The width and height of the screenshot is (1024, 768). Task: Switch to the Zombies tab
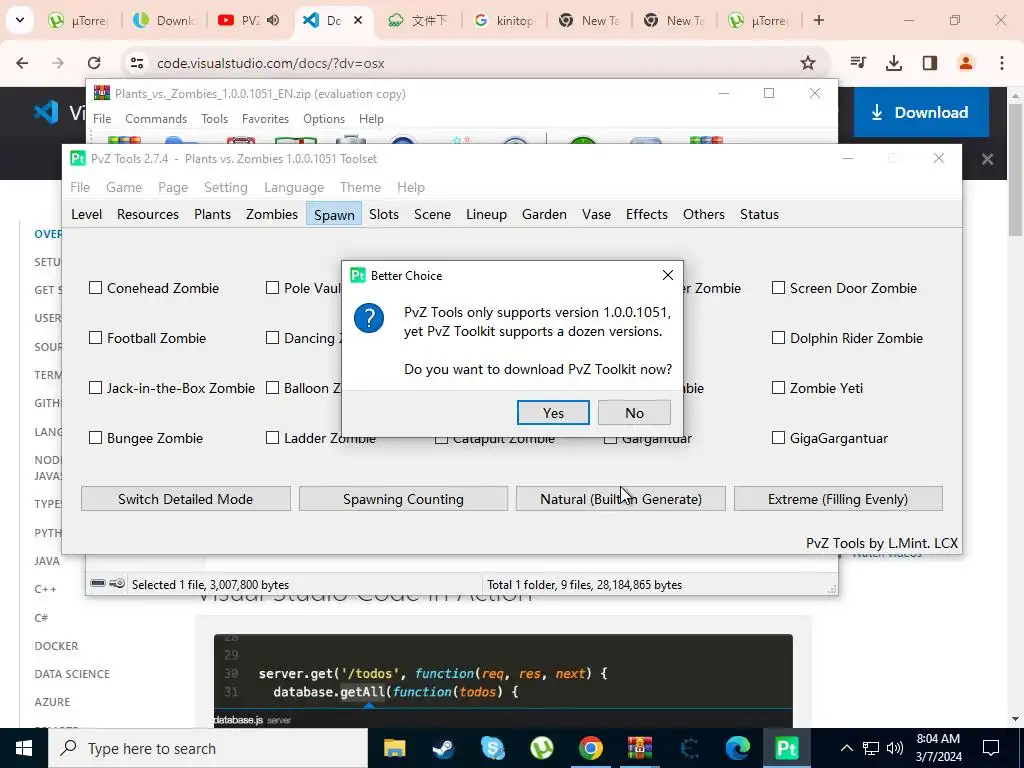pos(272,214)
